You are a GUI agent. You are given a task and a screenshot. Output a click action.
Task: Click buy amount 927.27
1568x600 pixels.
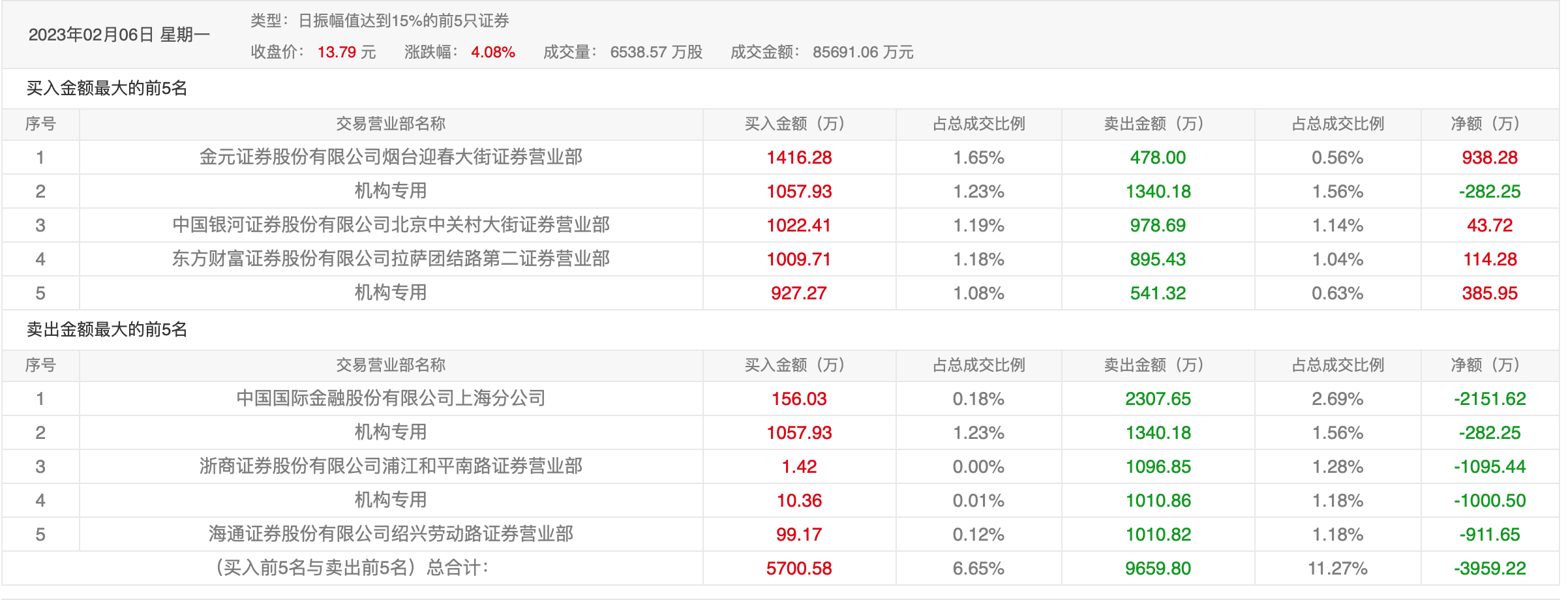pyautogui.click(x=799, y=293)
